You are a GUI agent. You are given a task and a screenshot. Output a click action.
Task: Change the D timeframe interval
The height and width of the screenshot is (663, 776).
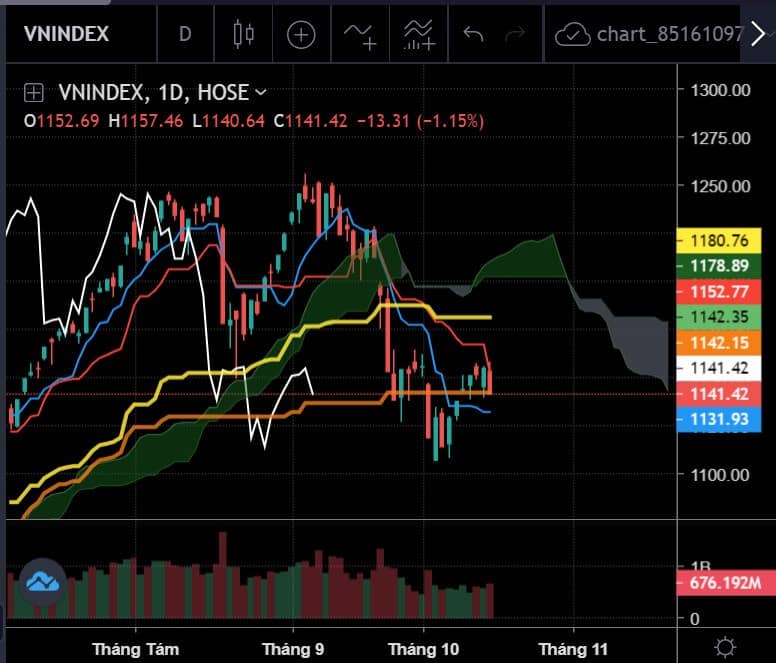pos(185,34)
